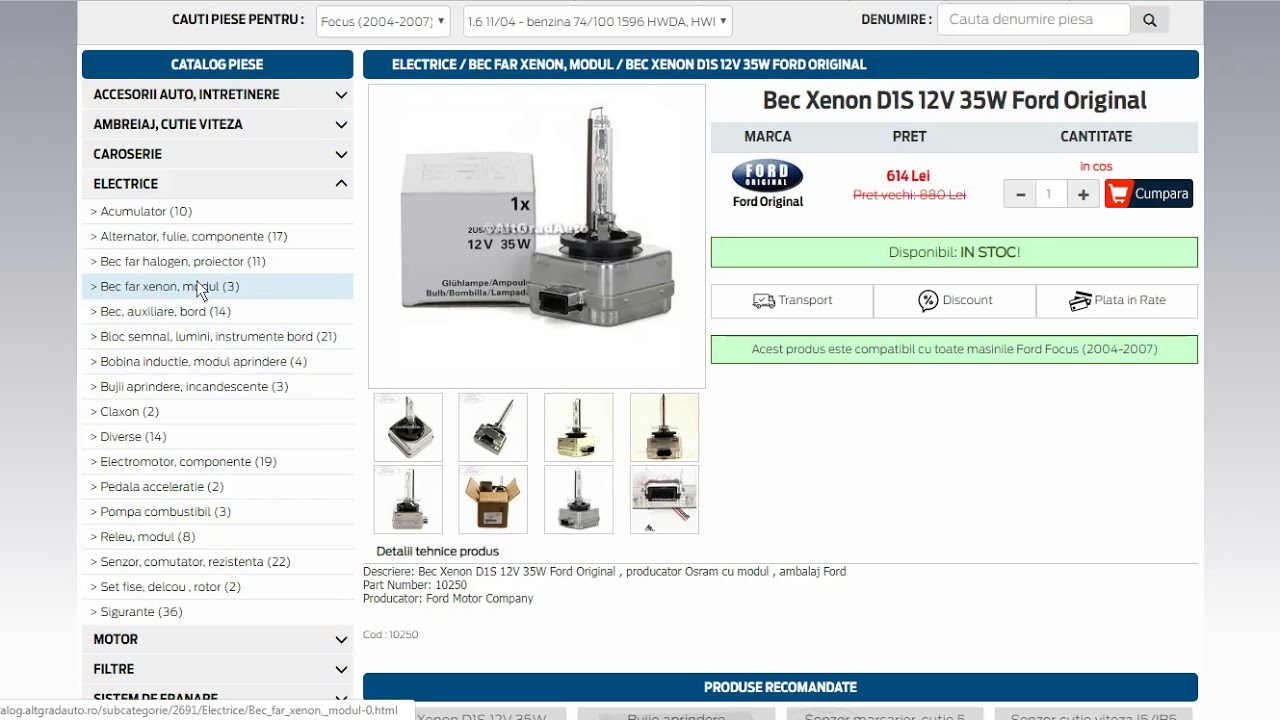Click the Transport truck icon

(763, 300)
